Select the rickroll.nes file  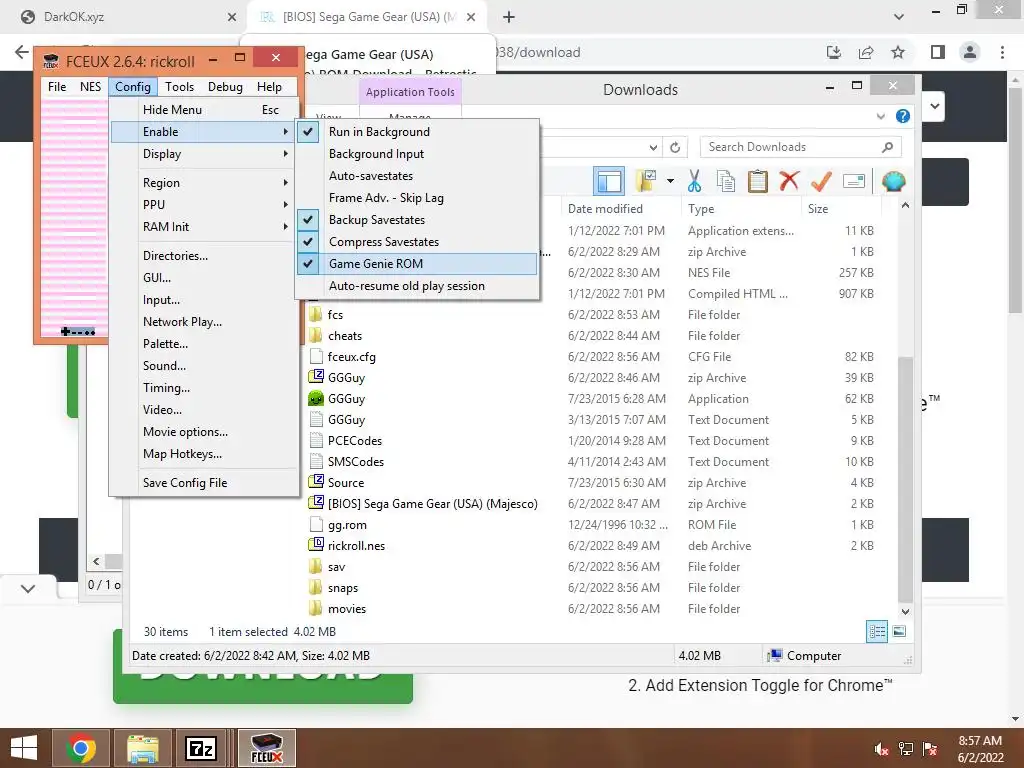point(356,545)
